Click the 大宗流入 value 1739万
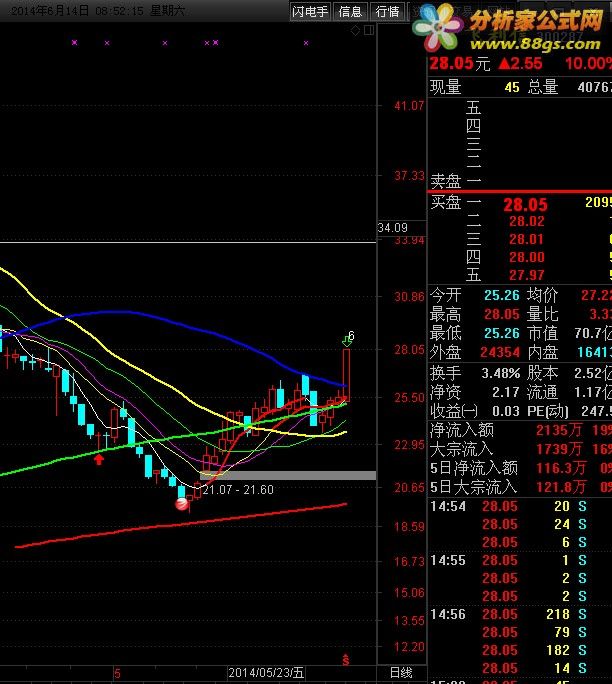612x684 pixels. (559, 449)
